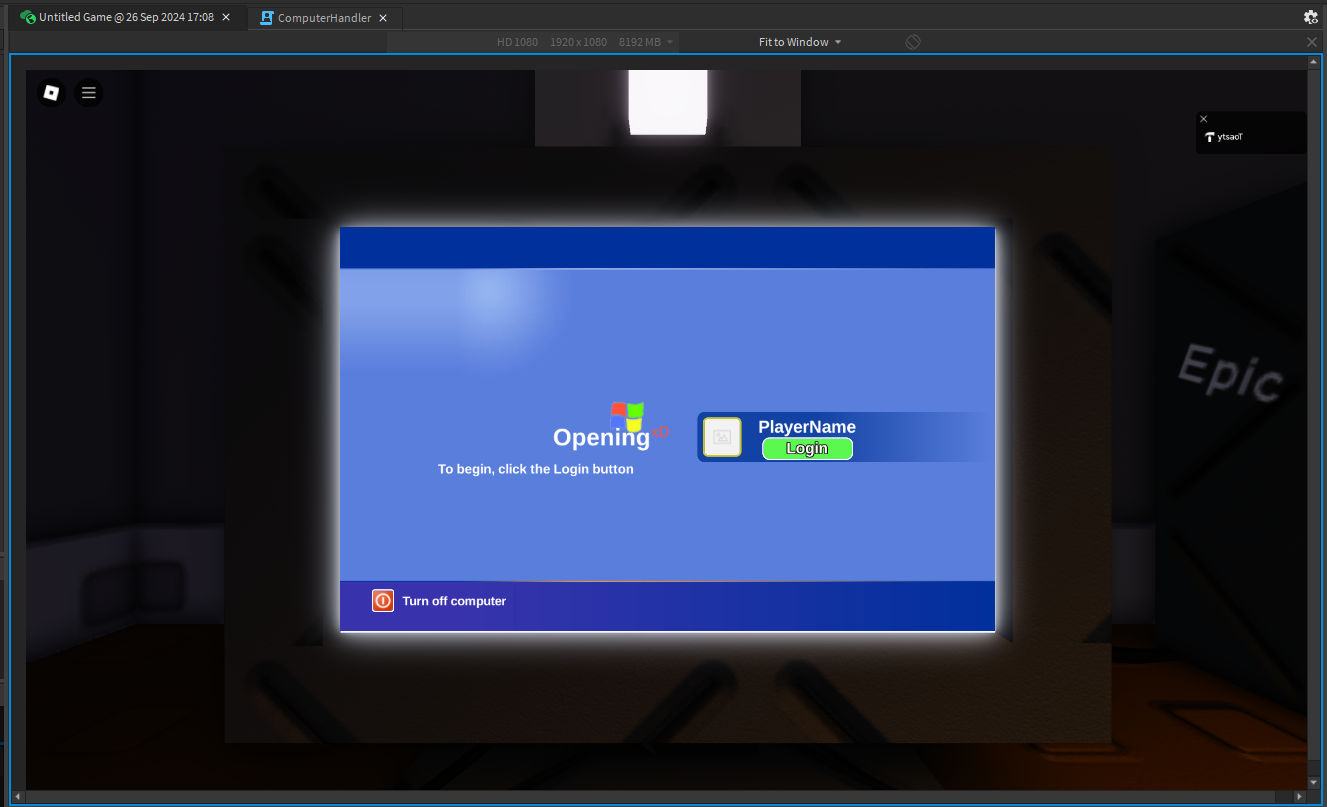This screenshot has width=1327, height=807.
Task: Click the red Turn off computer power icon
Action: point(383,601)
